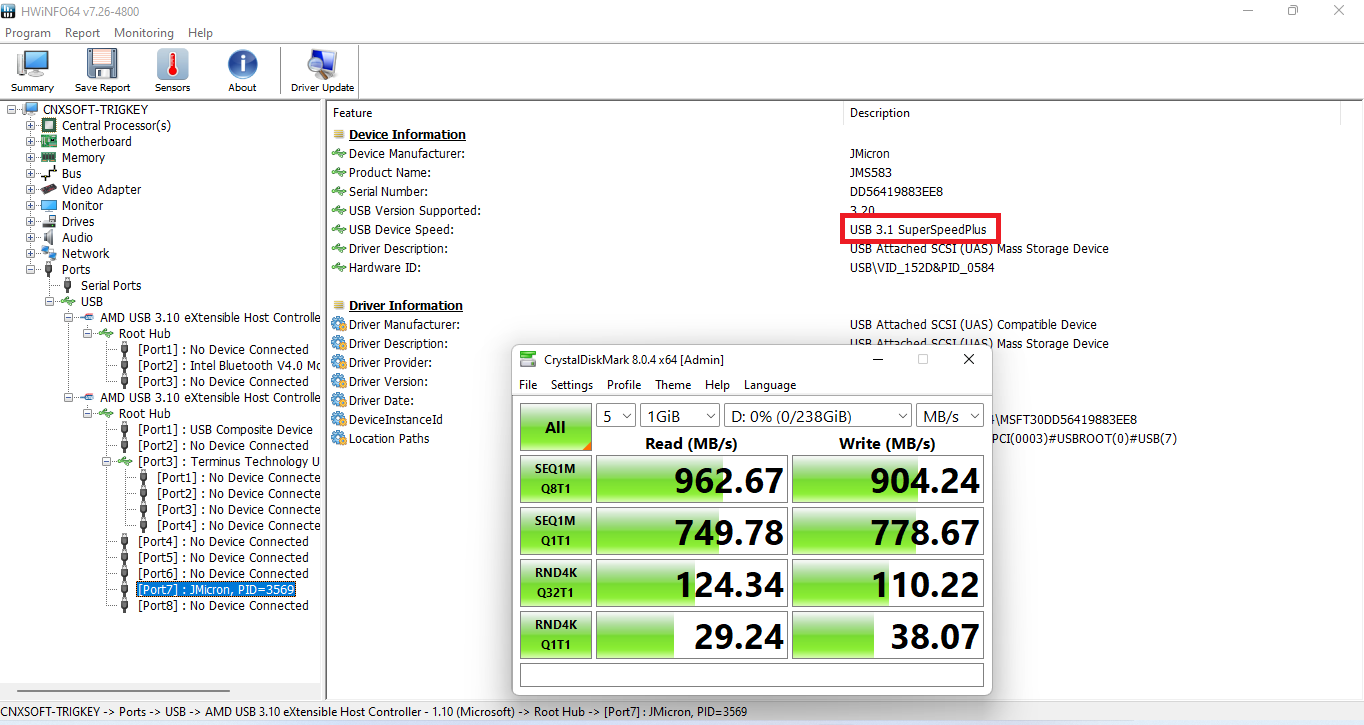Select the Network tree node
This screenshot has width=1364, height=725.
85,253
